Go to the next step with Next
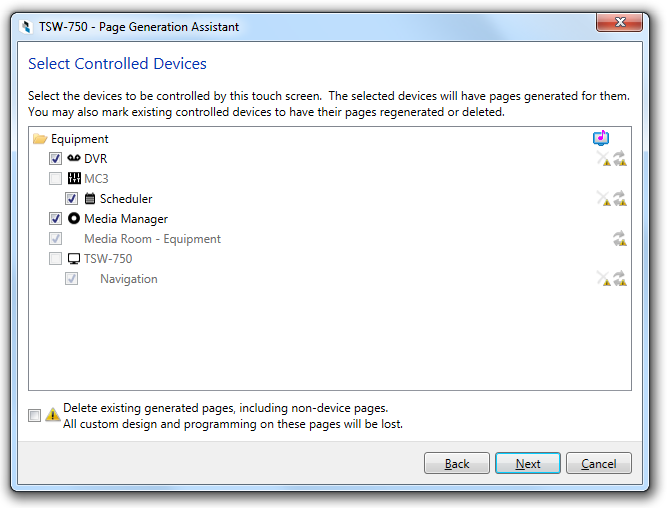The height and width of the screenshot is (508, 670). pyautogui.click(x=528, y=463)
